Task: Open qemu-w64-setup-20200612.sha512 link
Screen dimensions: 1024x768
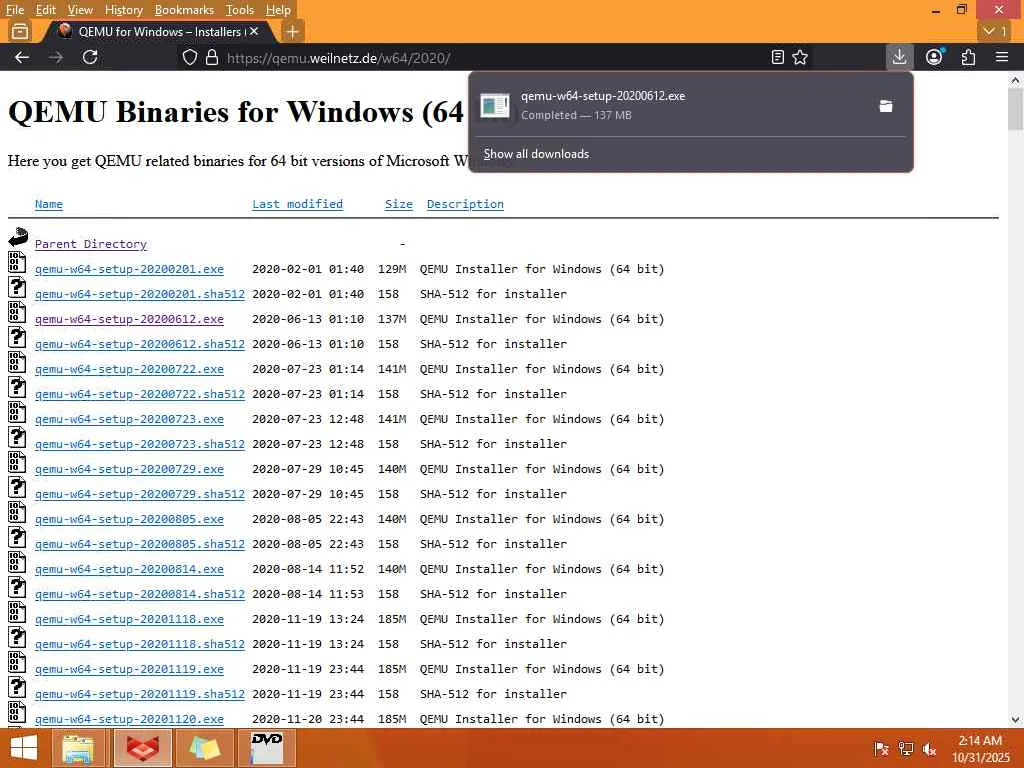Action: pyautogui.click(x=140, y=344)
